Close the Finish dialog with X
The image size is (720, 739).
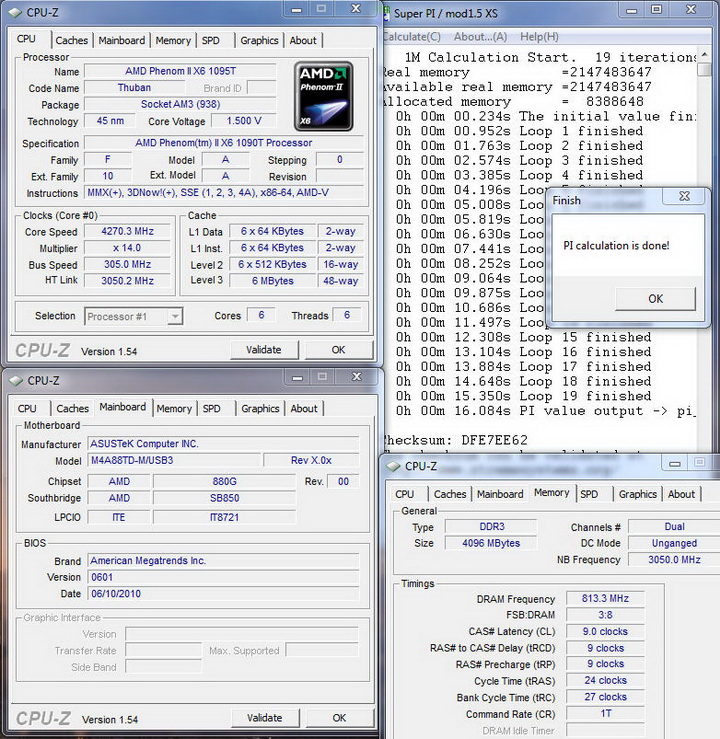point(684,197)
